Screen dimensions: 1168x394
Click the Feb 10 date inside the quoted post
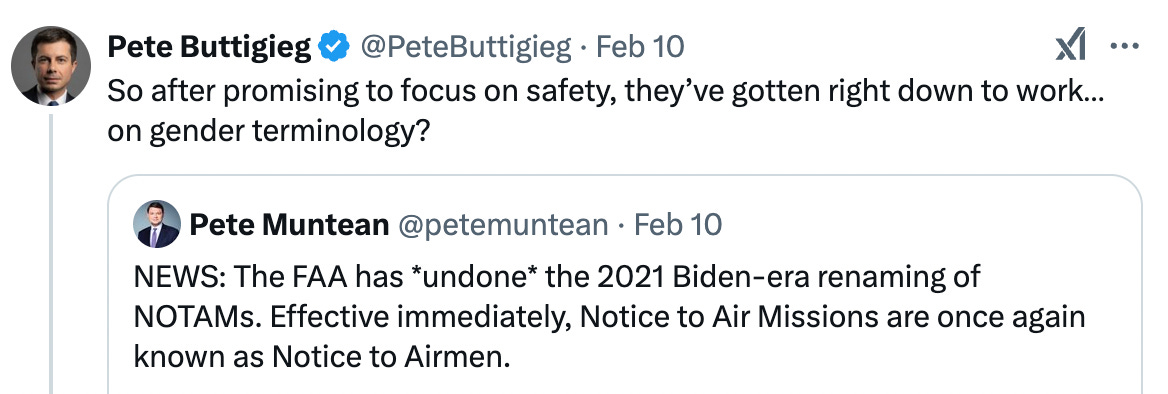coord(677,224)
